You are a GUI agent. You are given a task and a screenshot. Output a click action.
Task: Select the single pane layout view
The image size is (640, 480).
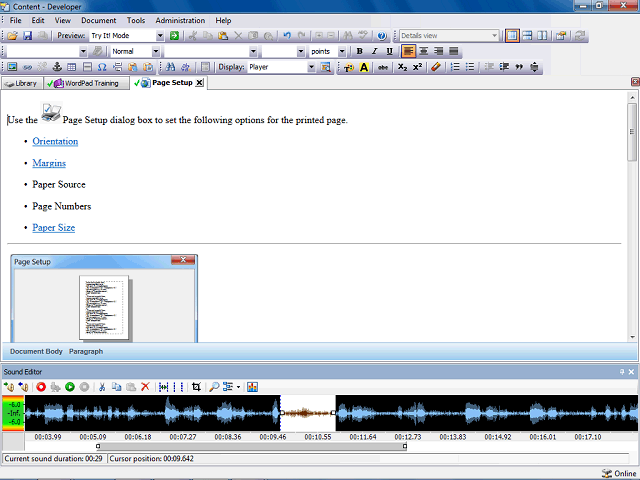(x=512, y=36)
